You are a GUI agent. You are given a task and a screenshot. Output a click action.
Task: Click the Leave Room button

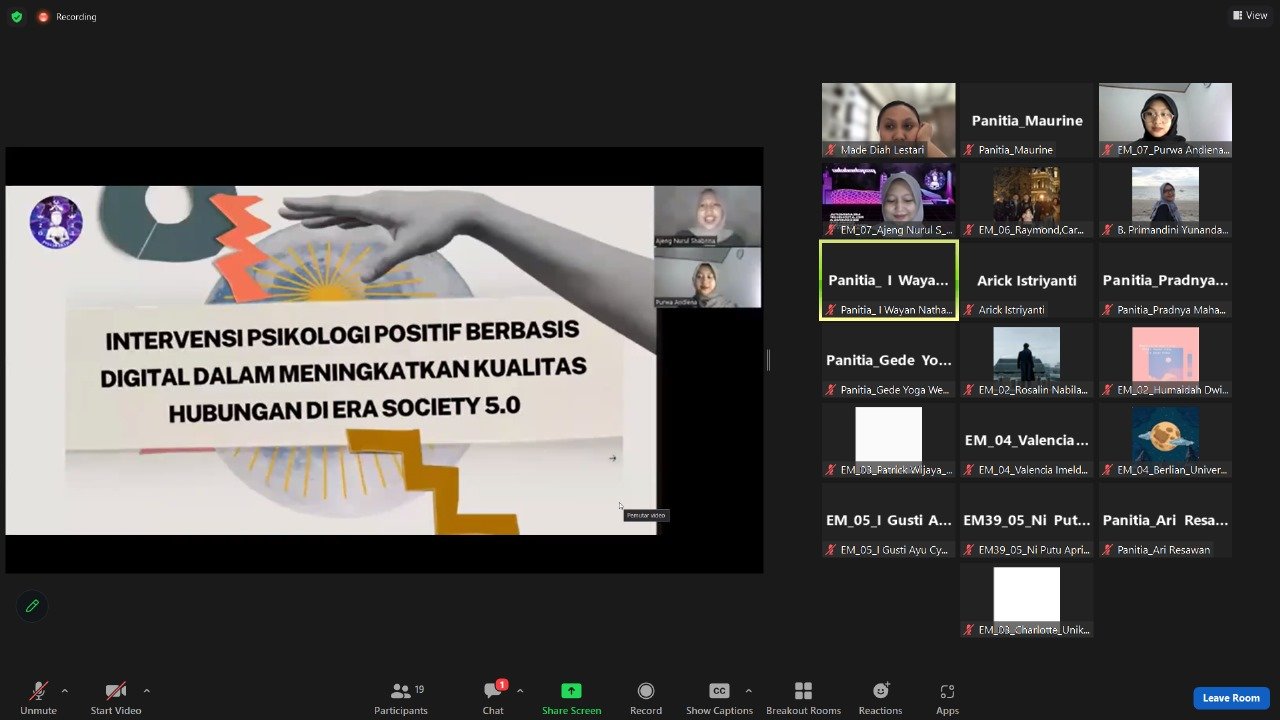pos(1230,698)
